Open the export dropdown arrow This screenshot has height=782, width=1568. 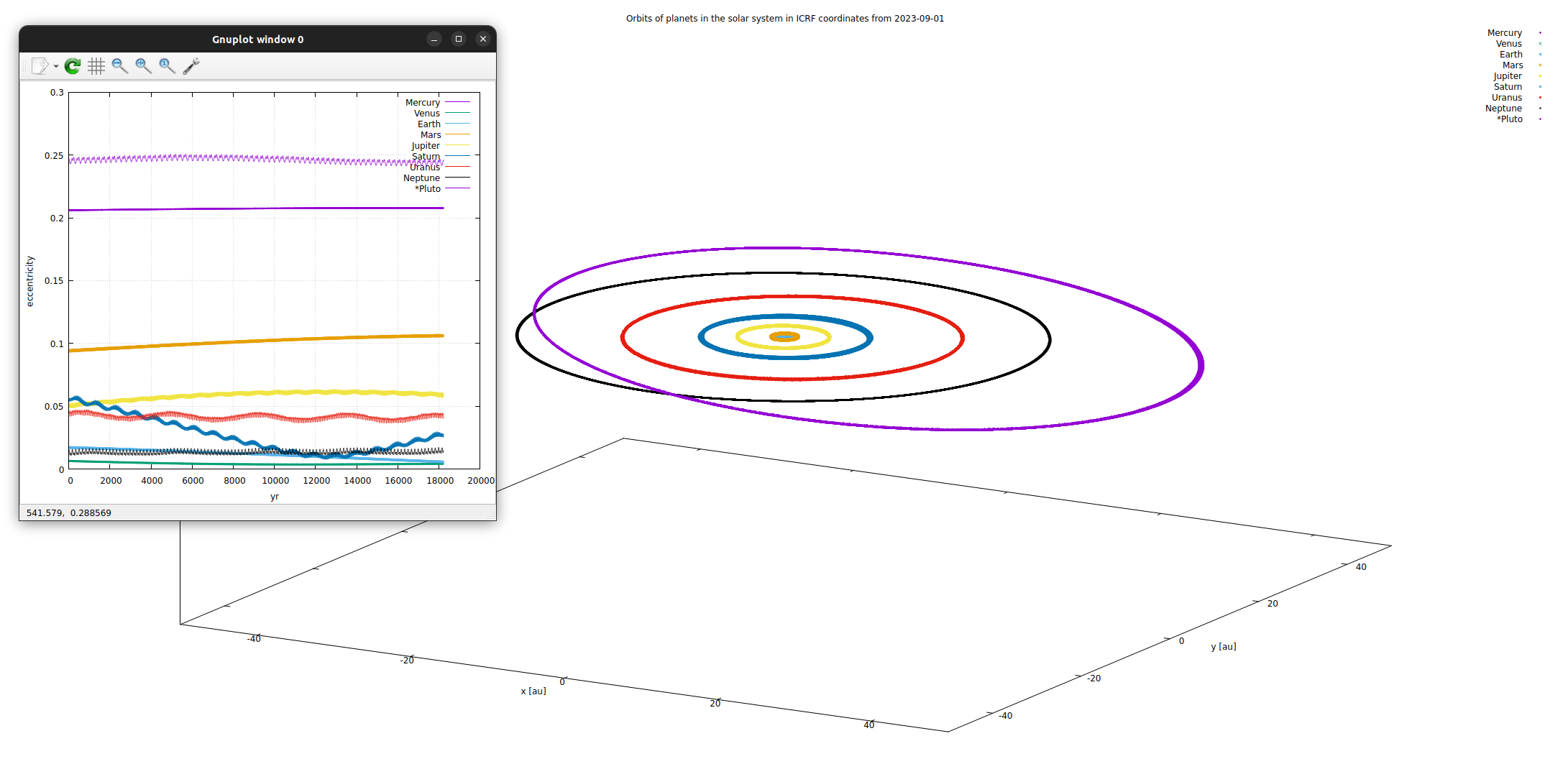point(56,67)
